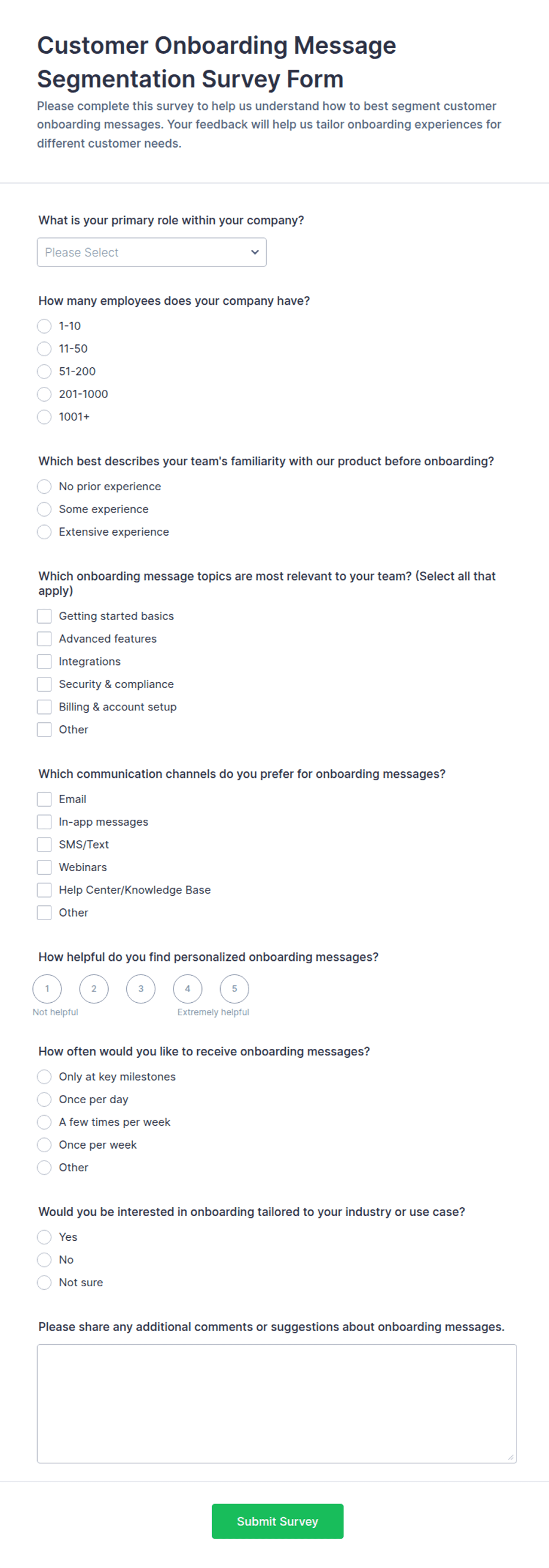Click the additional comments text area
This screenshot has width=549, height=1568.
click(x=277, y=1404)
